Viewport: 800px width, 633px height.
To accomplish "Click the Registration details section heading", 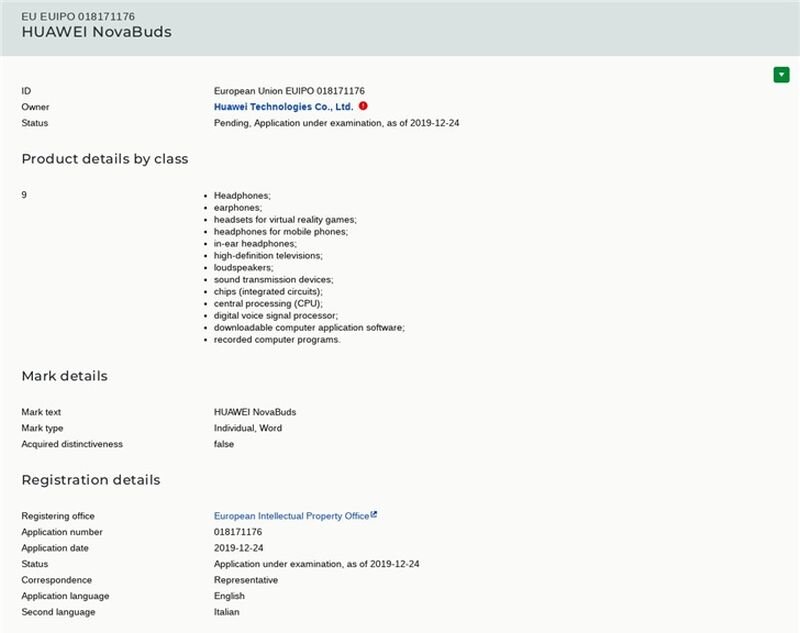I will point(91,480).
